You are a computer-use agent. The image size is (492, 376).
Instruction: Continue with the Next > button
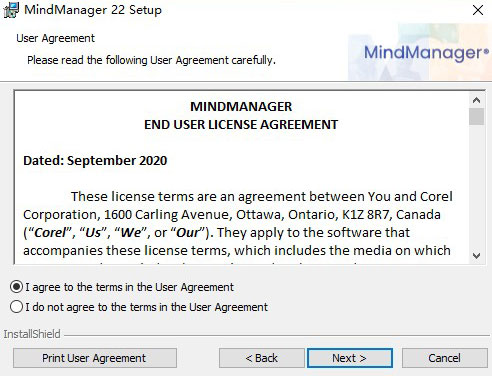pyautogui.click(x=350, y=358)
